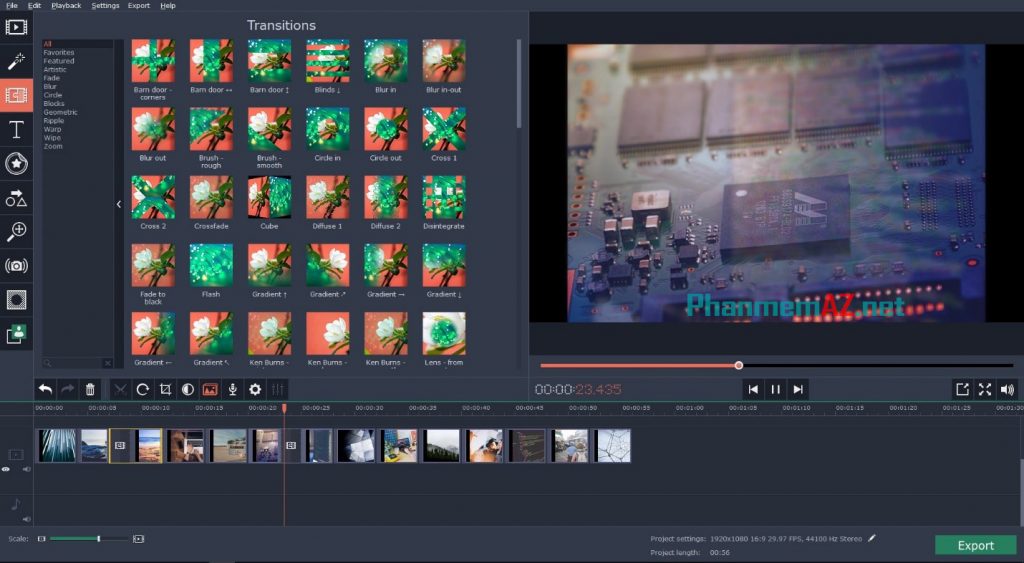Select the highlighted Transitions sidebar tab
This screenshot has height=563, width=1024.
click(16, 95)
